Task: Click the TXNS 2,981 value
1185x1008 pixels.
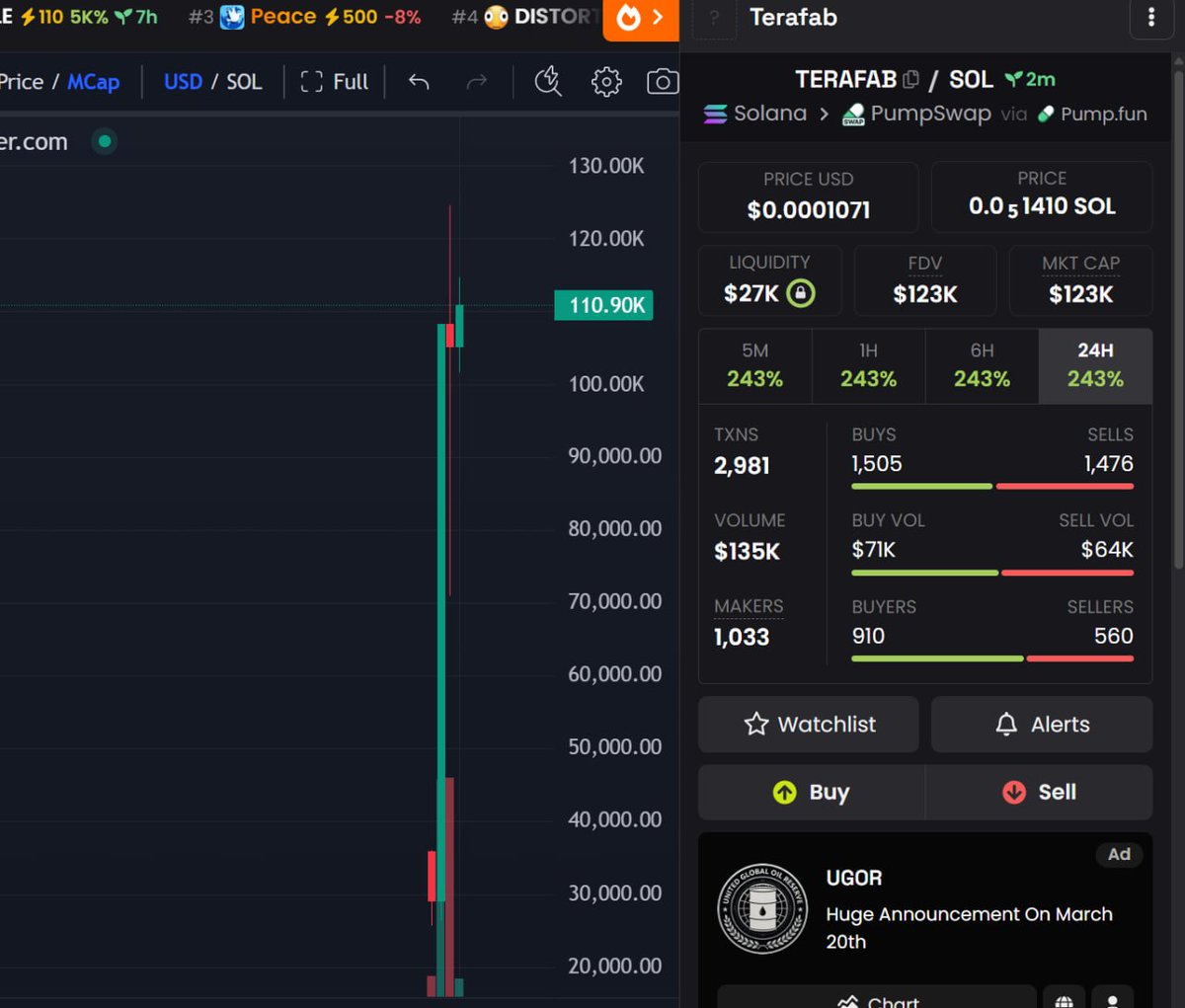Action: 742,466
